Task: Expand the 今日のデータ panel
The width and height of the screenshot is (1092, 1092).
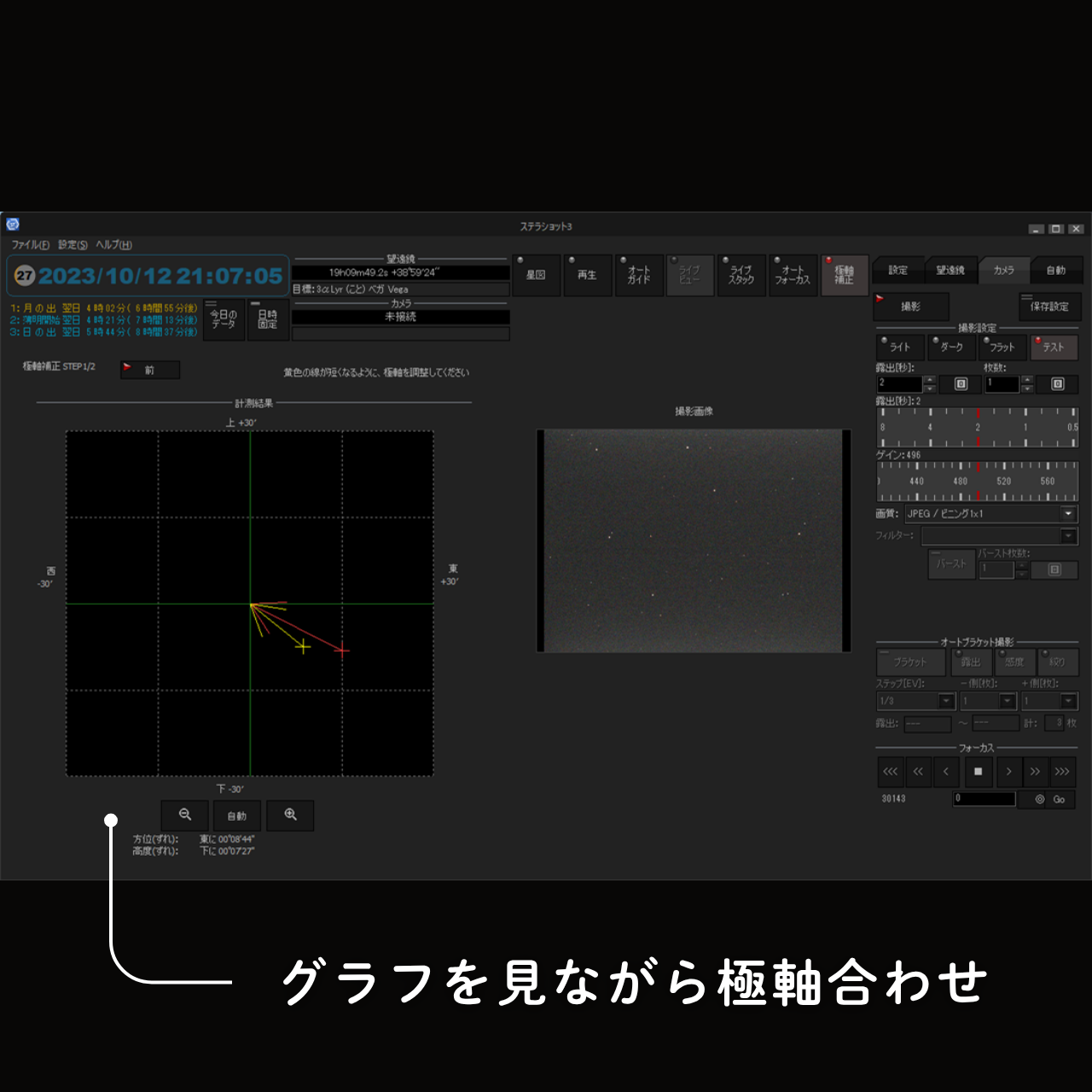Action: pos(224,320)
